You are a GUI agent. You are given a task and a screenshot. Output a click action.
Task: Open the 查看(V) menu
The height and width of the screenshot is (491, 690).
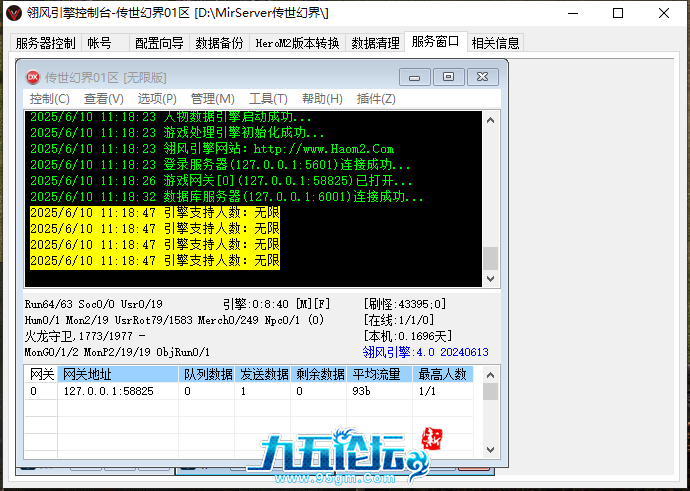point(104,99)
